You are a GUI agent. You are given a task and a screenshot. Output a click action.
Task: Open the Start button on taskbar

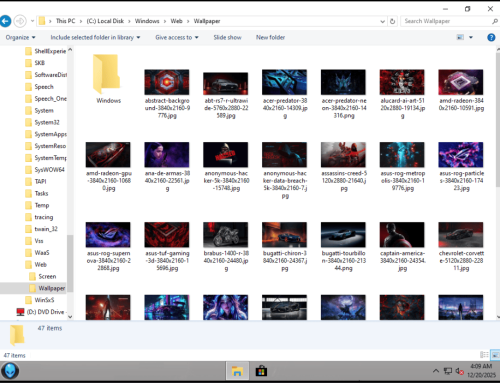[10, 371]
